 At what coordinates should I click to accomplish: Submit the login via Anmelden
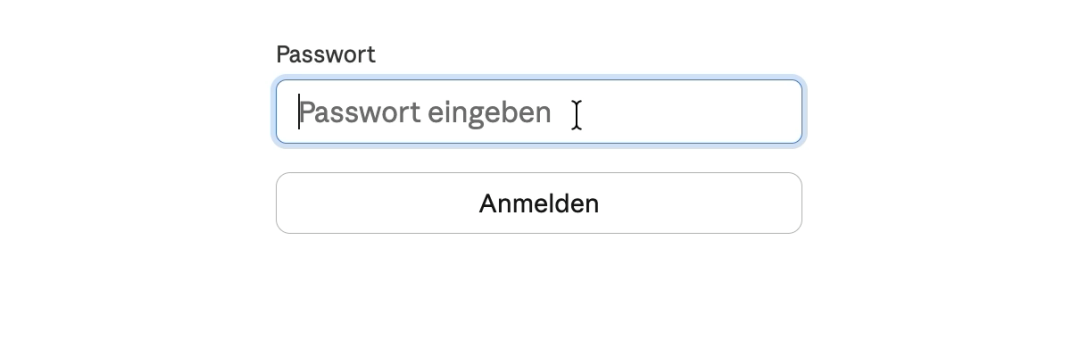coord(539,203)
